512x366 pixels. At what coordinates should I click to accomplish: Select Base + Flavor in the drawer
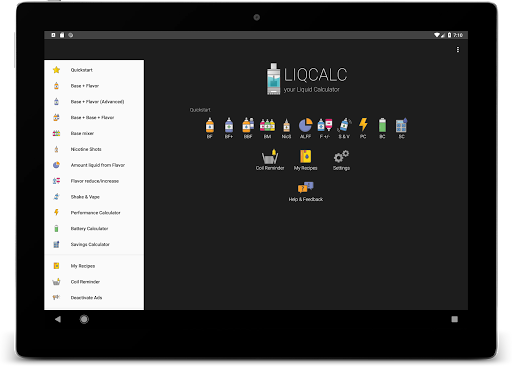coord(94,86)
